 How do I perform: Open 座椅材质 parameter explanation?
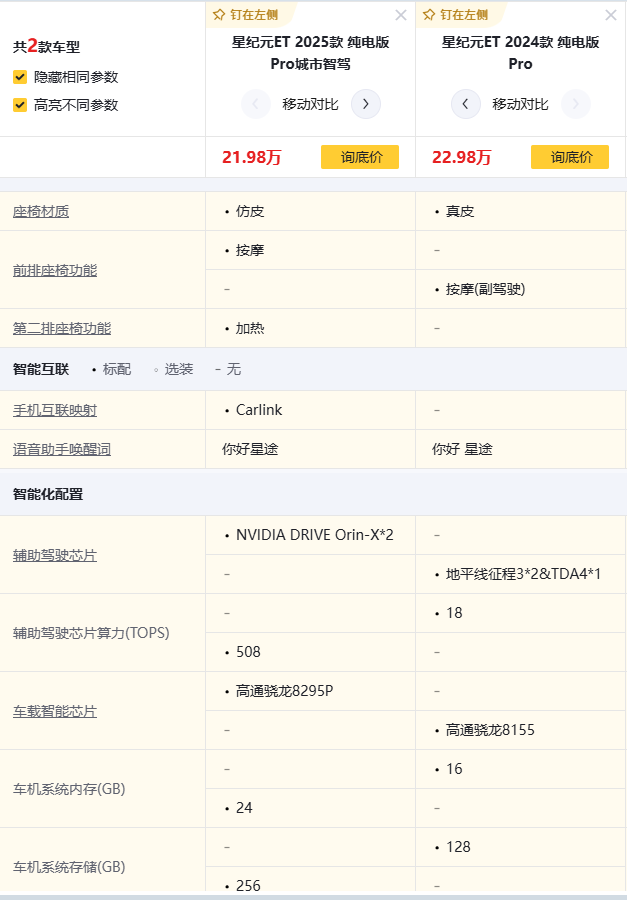point(41,212)
